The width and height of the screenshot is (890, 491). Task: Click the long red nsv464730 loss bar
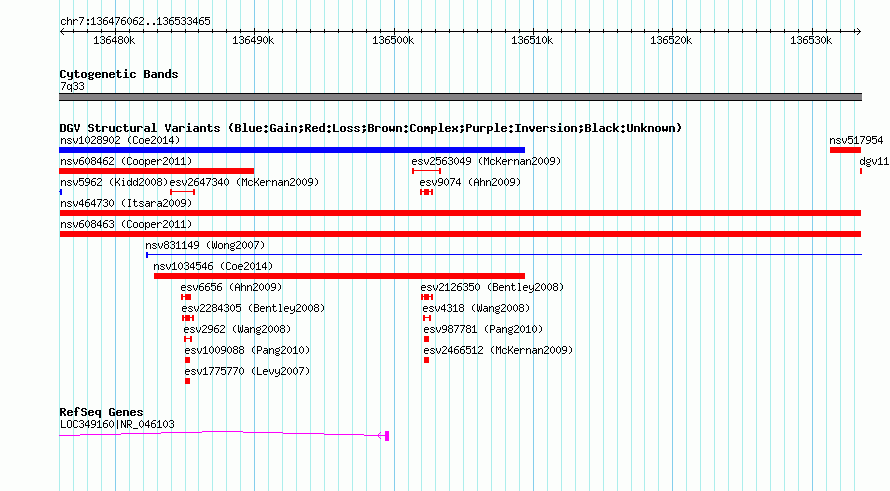coord(460,213)
